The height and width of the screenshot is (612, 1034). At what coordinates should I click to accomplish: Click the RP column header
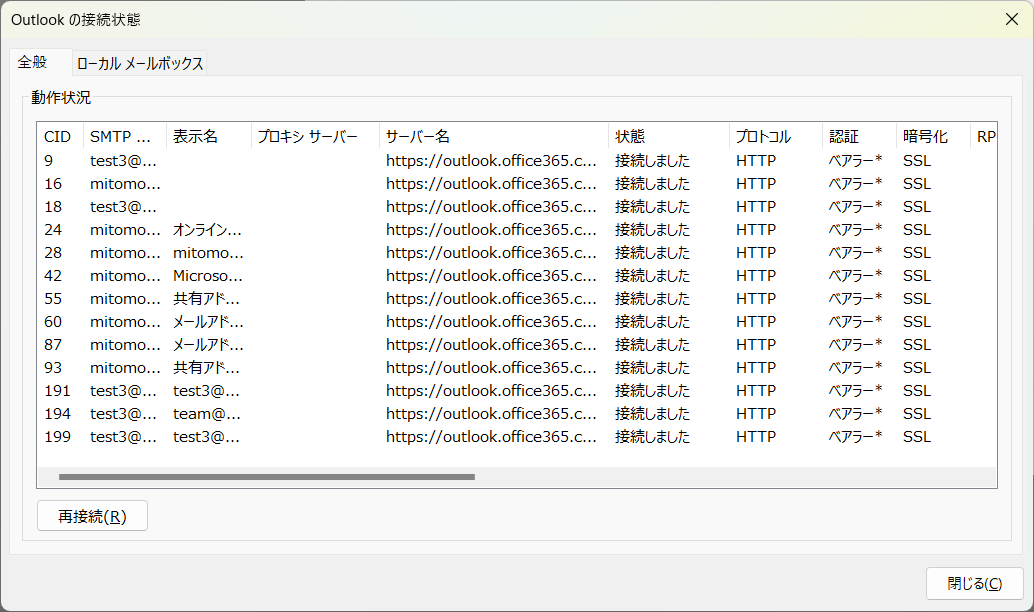click(984, 137)
